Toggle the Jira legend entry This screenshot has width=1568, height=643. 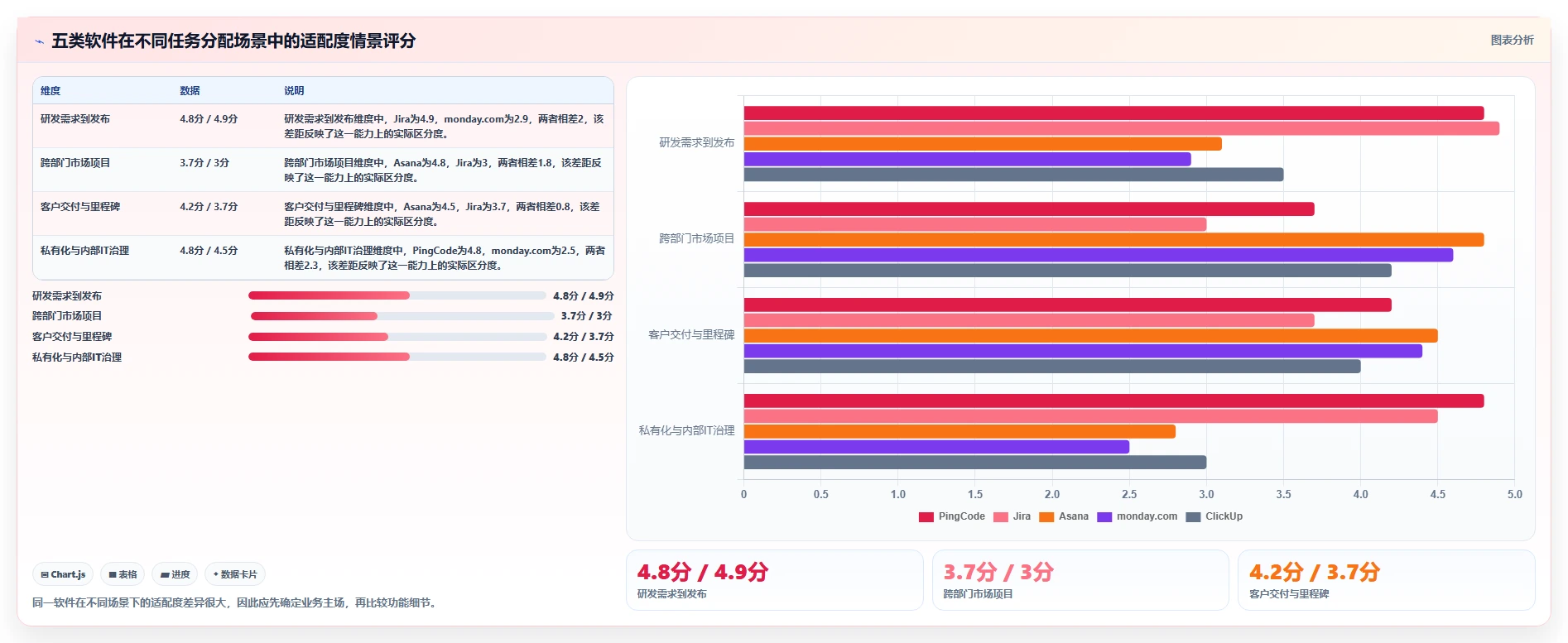point(1012,516)
